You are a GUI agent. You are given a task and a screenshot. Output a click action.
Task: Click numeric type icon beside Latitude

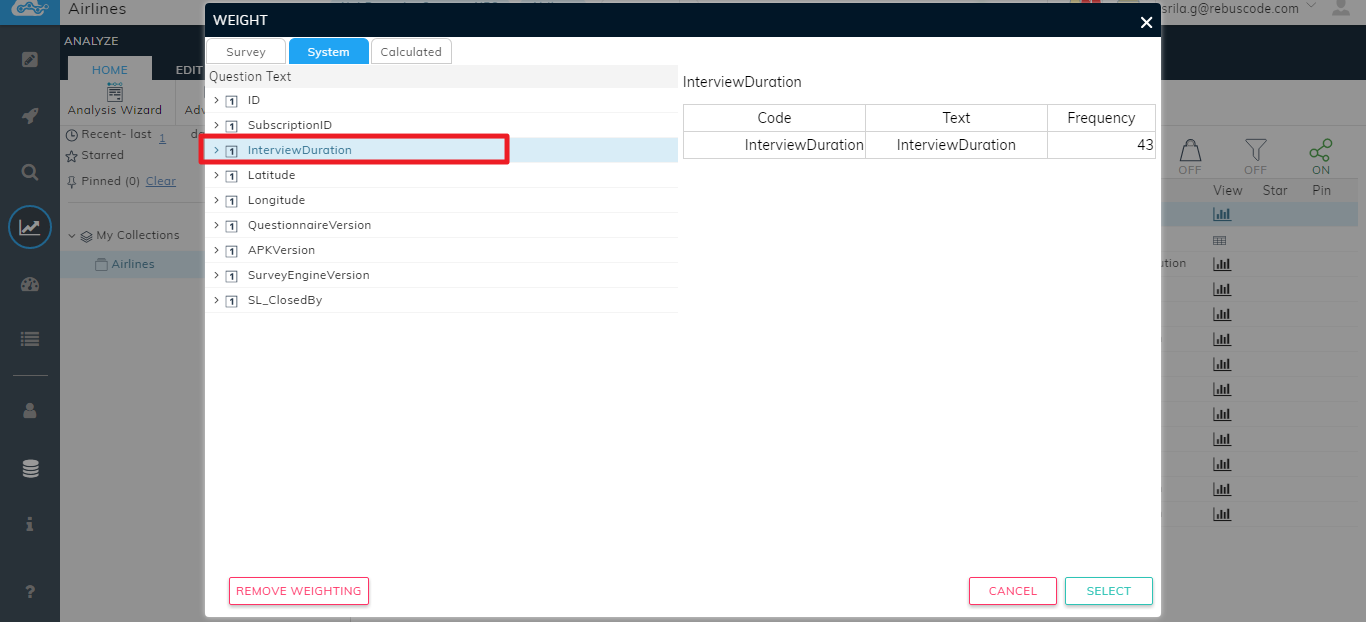click(x=232, y=176)
